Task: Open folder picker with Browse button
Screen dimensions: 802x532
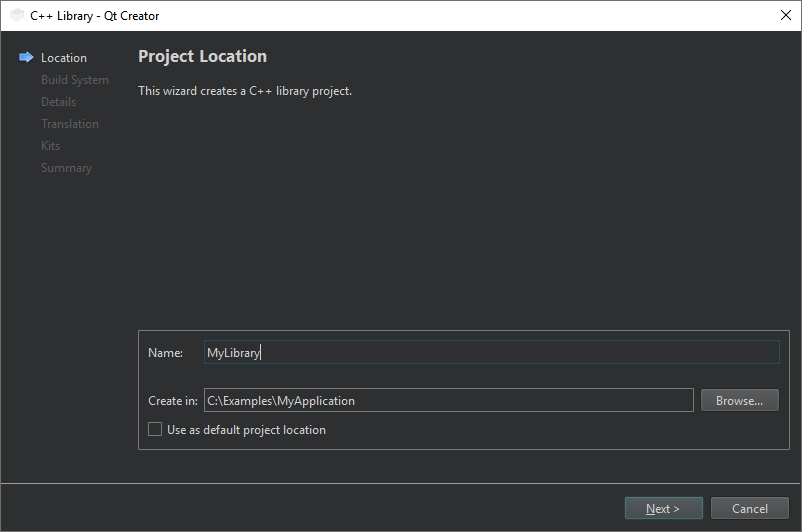Action: (x=739, y=400)
